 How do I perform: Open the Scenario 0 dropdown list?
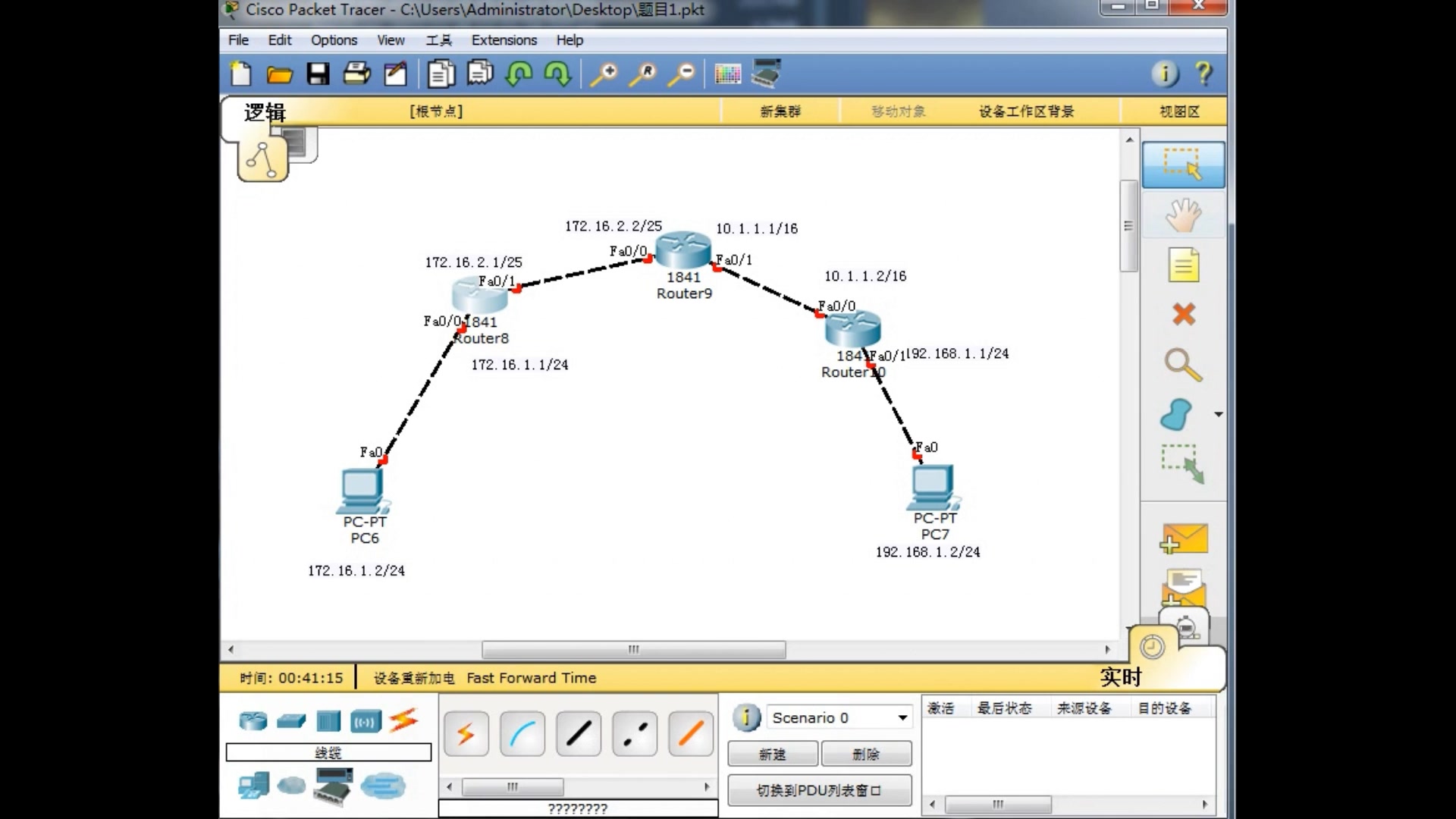901,717
